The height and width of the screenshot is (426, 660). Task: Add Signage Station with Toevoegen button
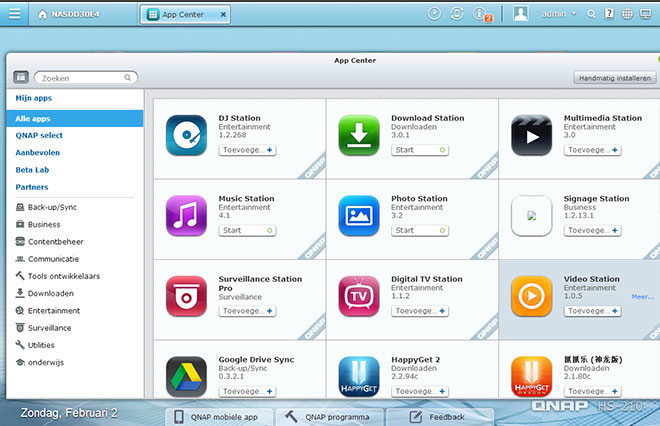point(592,230)
